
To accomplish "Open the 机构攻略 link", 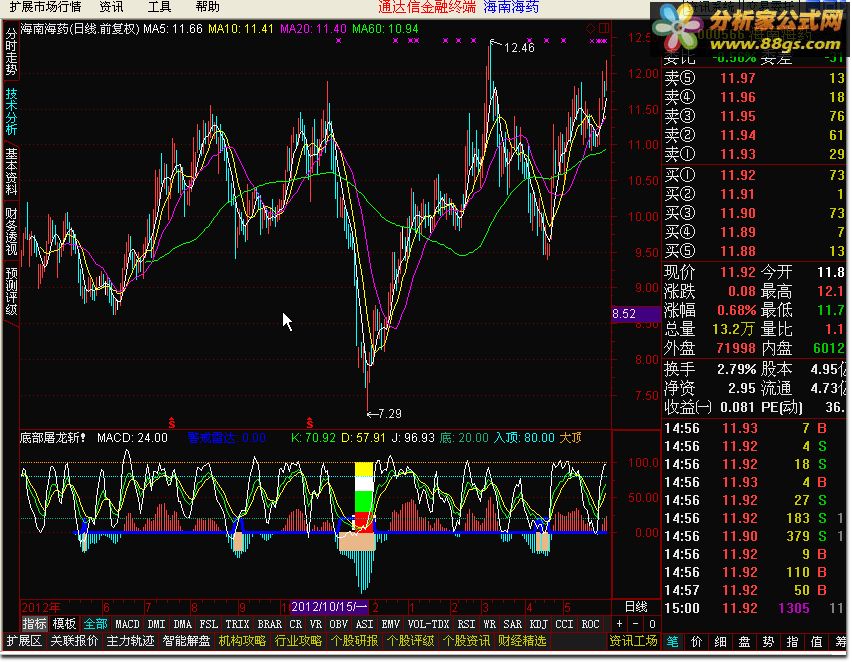I will (242, 641).
